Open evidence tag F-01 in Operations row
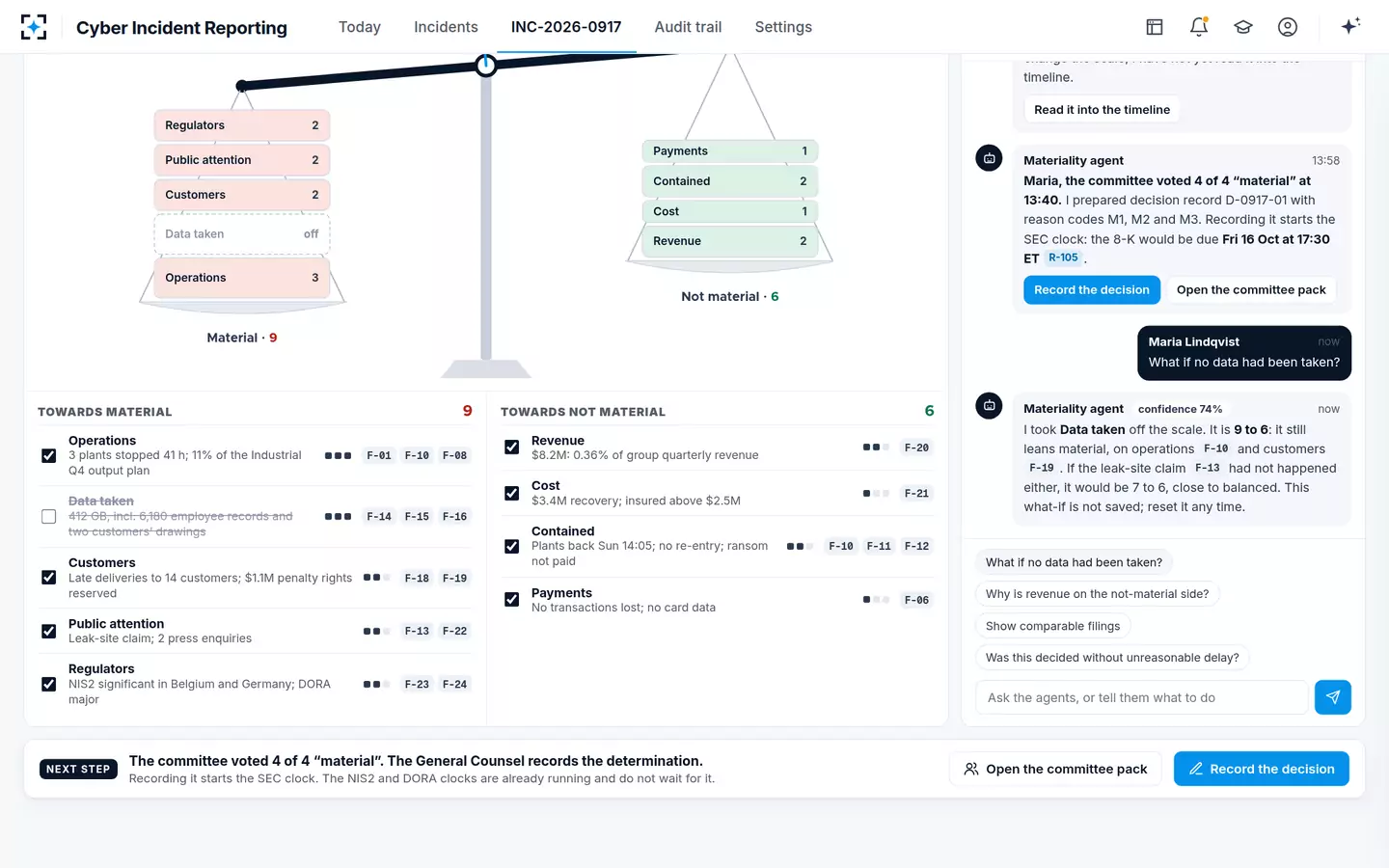This screenshot has height=868, width=1389. [379, 455]
